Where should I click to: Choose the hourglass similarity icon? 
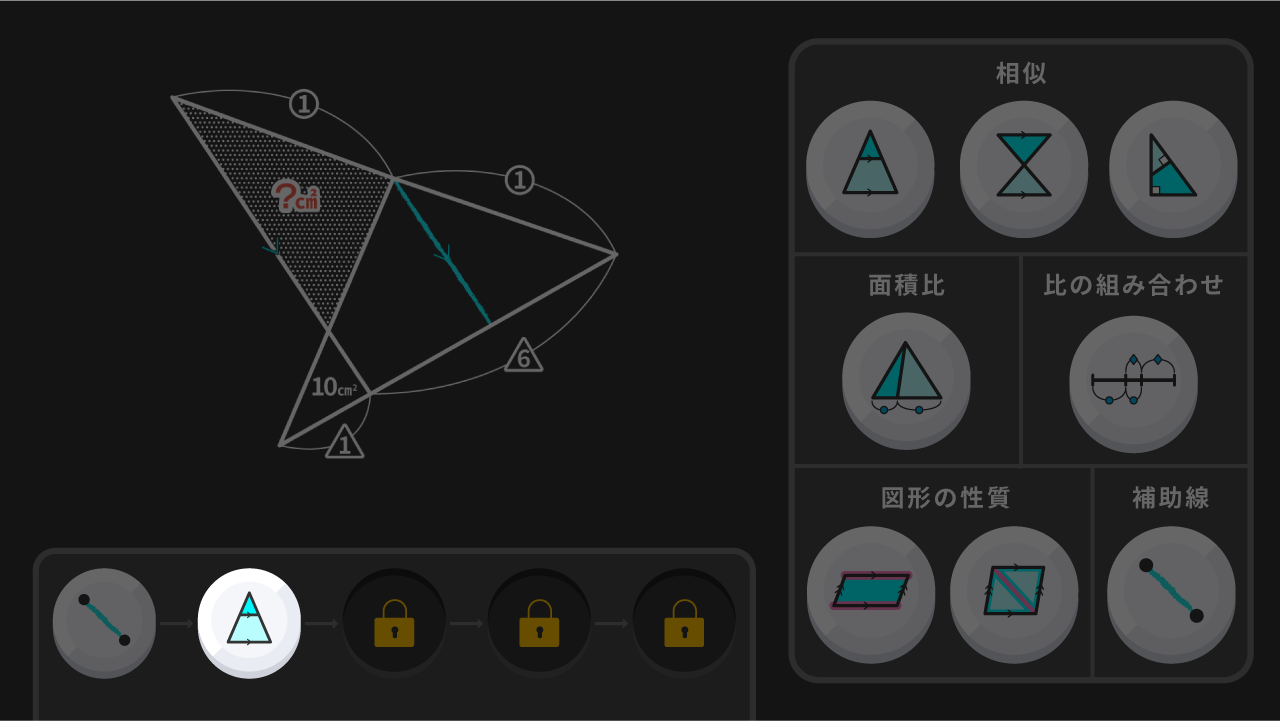[x=1023, y=166]
